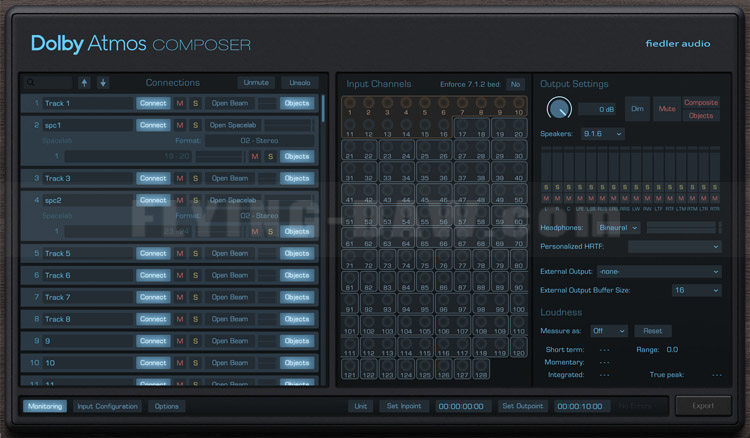Solo Track 7 connection
The height and width of the screenshot is (438, 750).
tap(195, 297)
